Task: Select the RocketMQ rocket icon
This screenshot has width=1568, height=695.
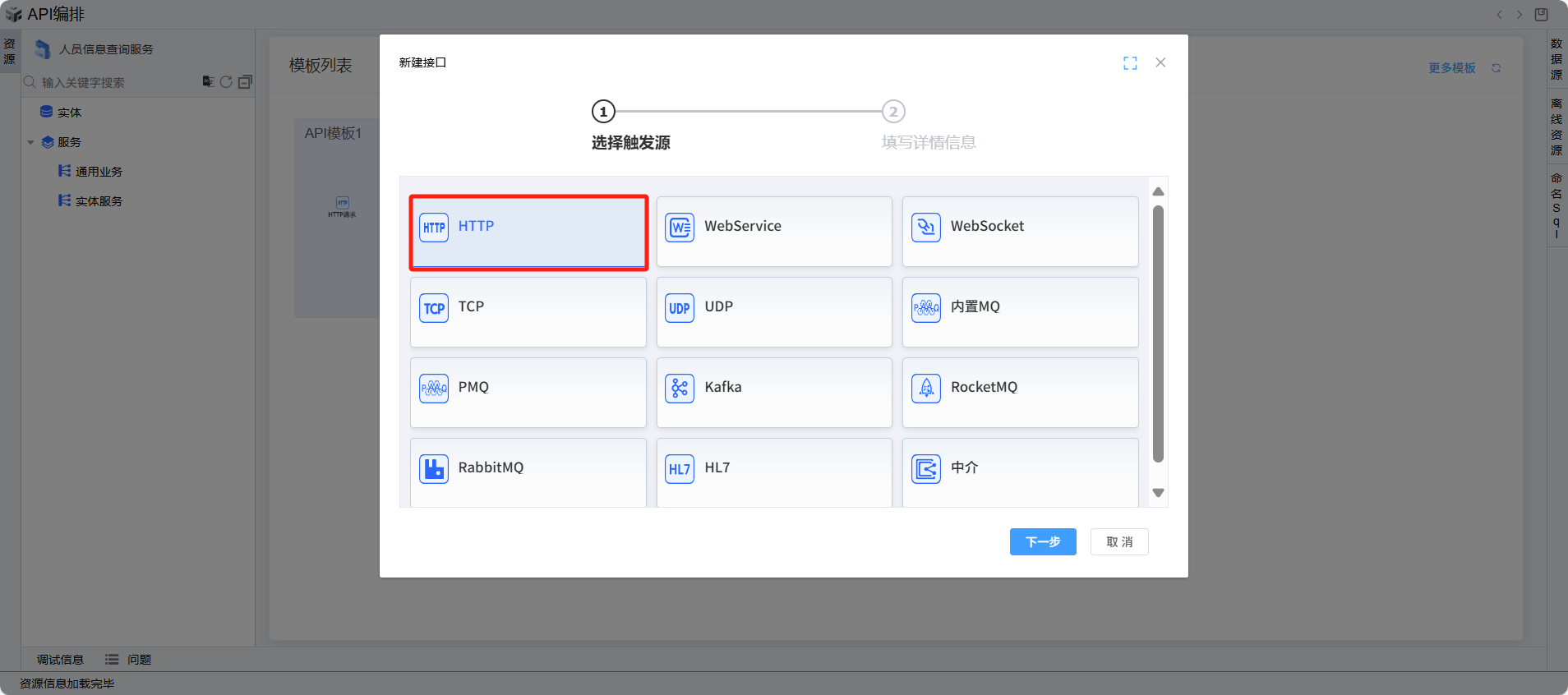Action: (925, 388)
